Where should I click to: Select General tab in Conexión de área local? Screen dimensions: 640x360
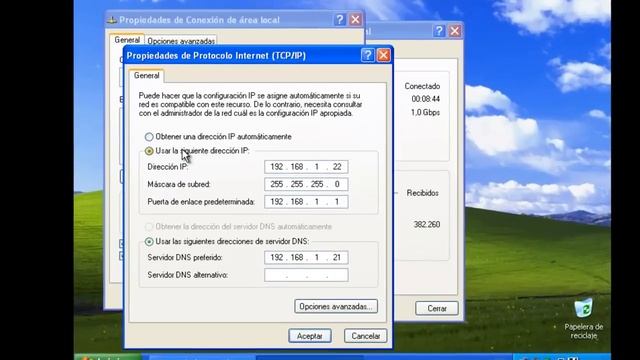click(127, 40)
